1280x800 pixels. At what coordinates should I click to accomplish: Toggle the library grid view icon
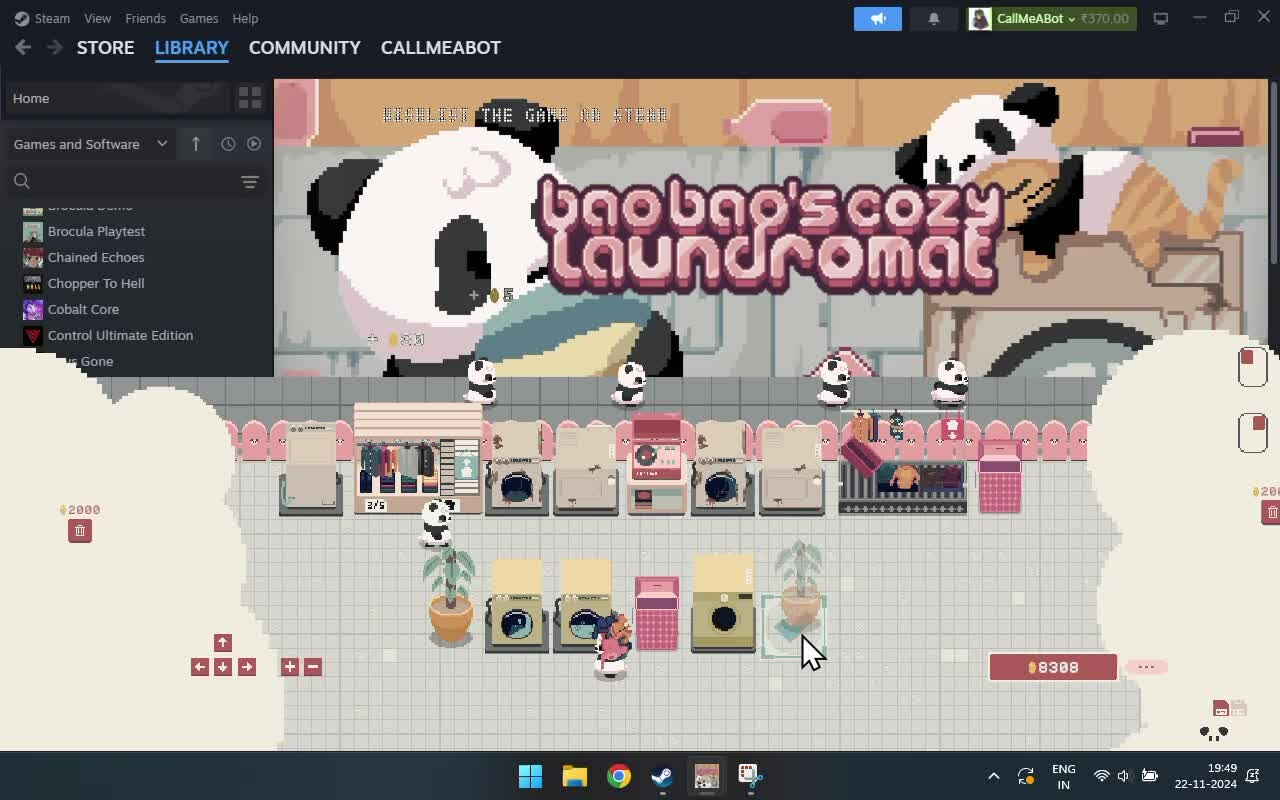tap(249, 98)
